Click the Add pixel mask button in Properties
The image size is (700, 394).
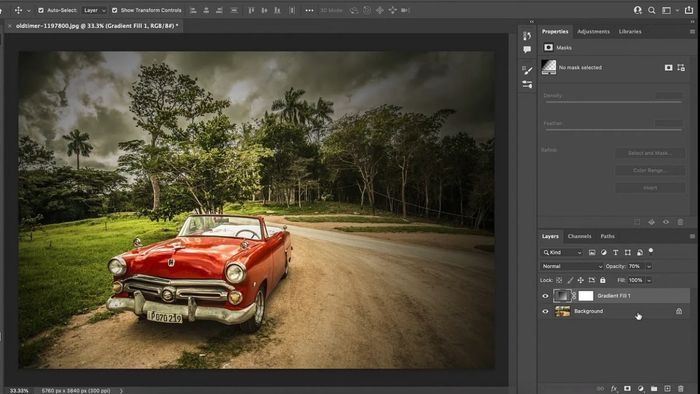(668, 67)
